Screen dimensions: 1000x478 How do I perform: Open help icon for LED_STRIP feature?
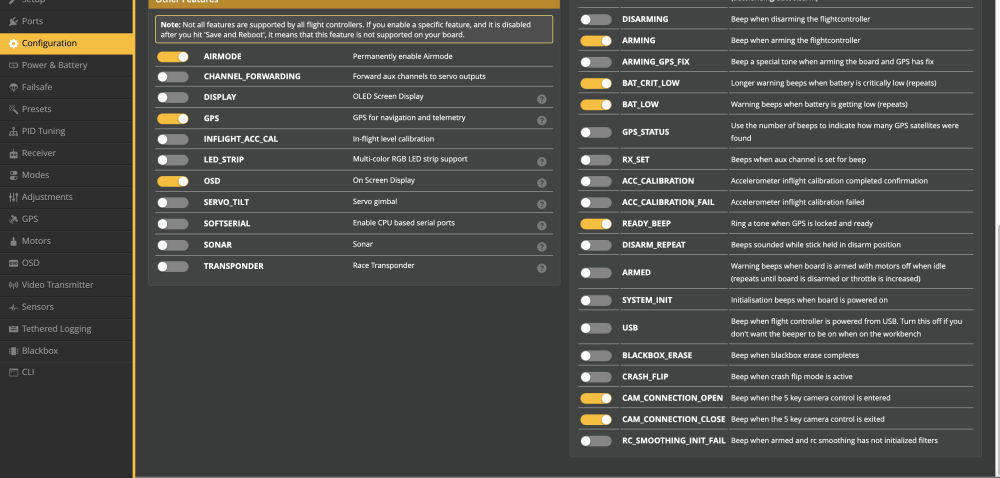[541, 161]
